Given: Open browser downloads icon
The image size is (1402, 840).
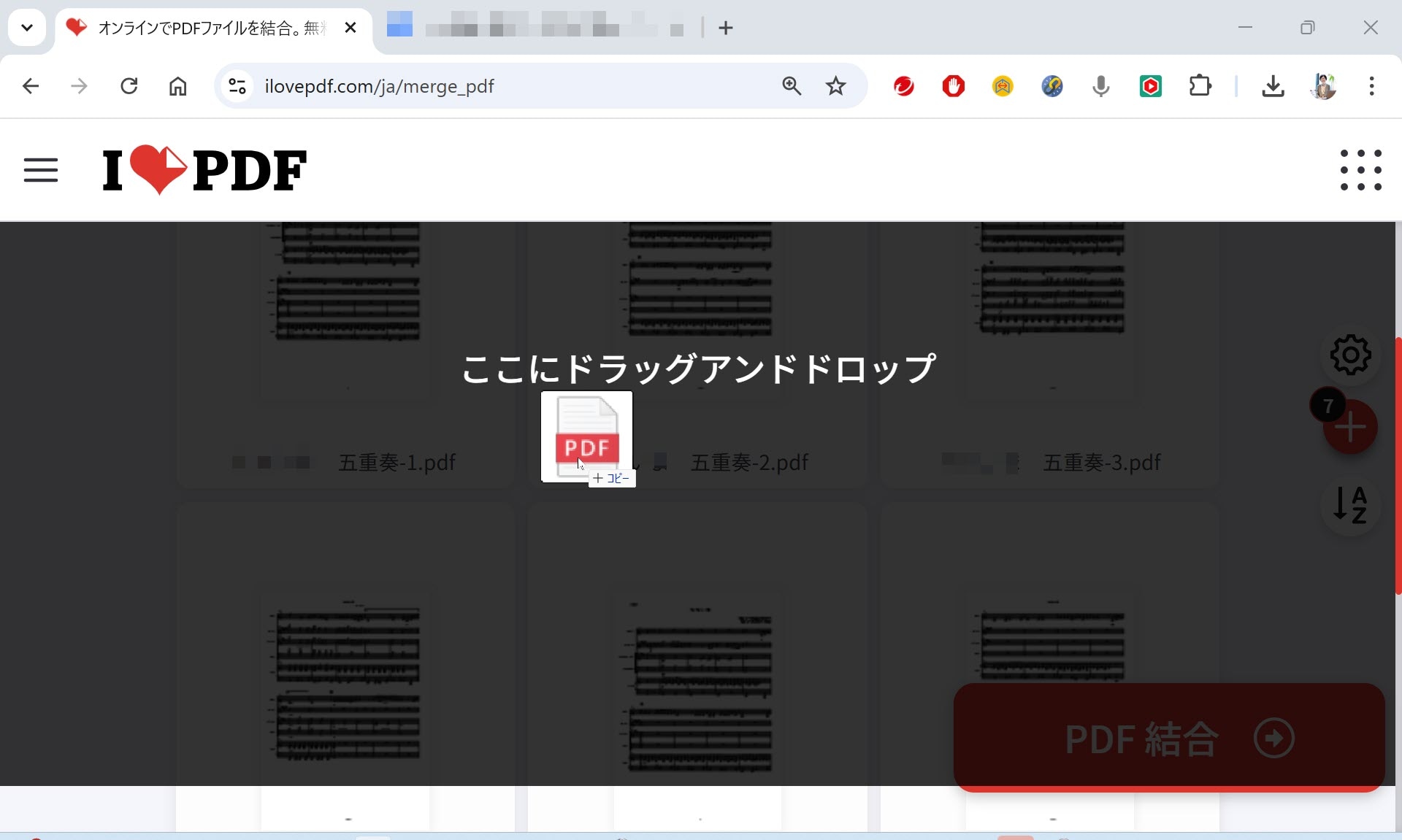Looking at the screenshot, I should (x=1273, y=86).
